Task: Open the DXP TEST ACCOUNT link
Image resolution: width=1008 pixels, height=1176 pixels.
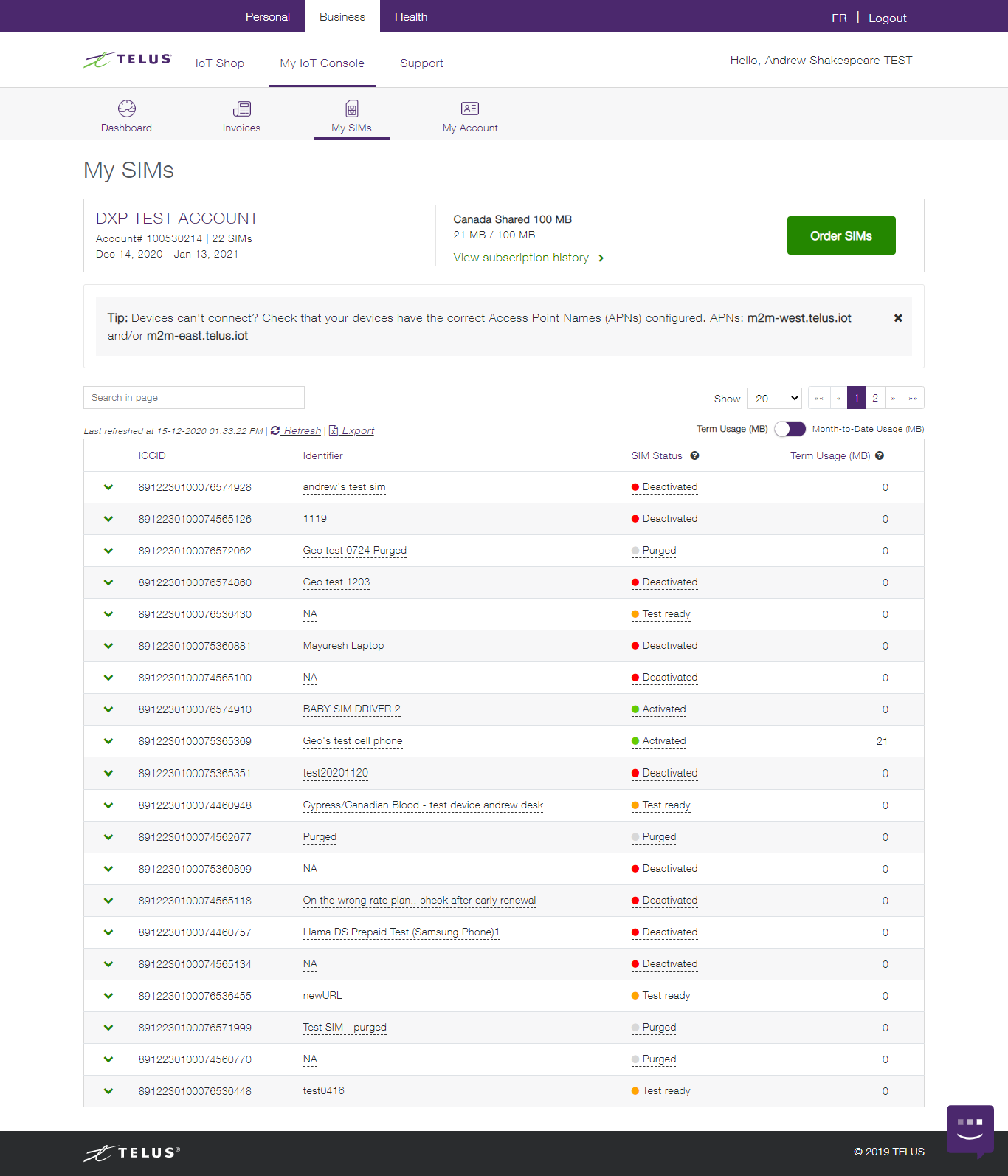Action: [177, 219]
